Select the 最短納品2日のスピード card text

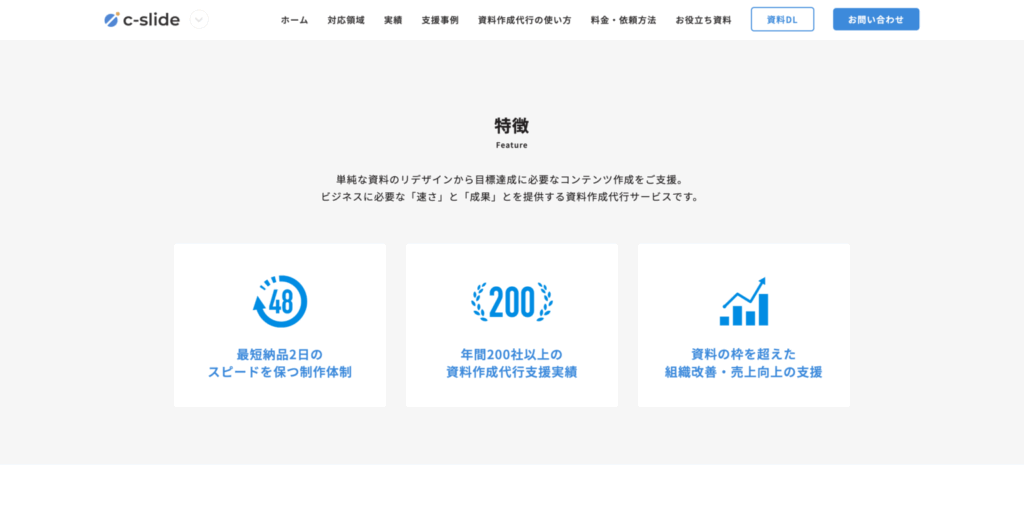point(280,363)
